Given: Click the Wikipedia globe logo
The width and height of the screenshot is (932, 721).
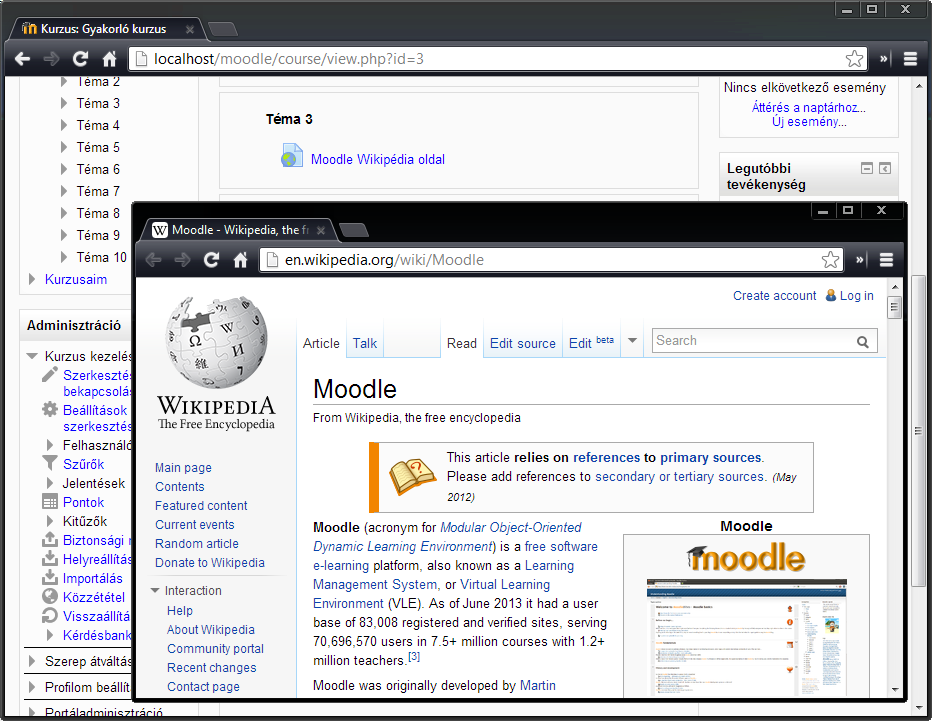Looking at the screenshot, I should coord(216,343).
